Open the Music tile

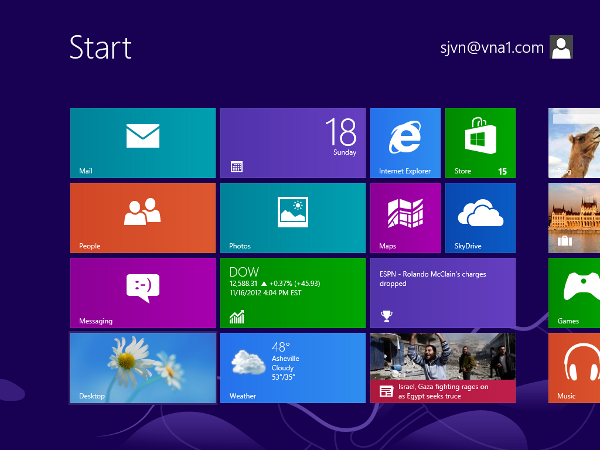(574, 368)
